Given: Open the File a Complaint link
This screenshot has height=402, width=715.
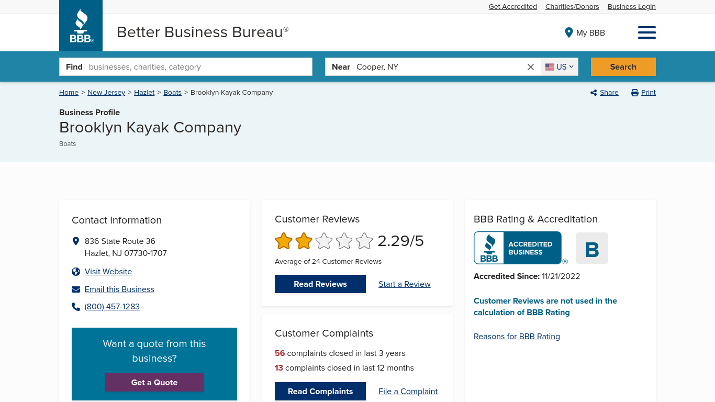Looking at the screenshot, I should click(x=408, y=392).
